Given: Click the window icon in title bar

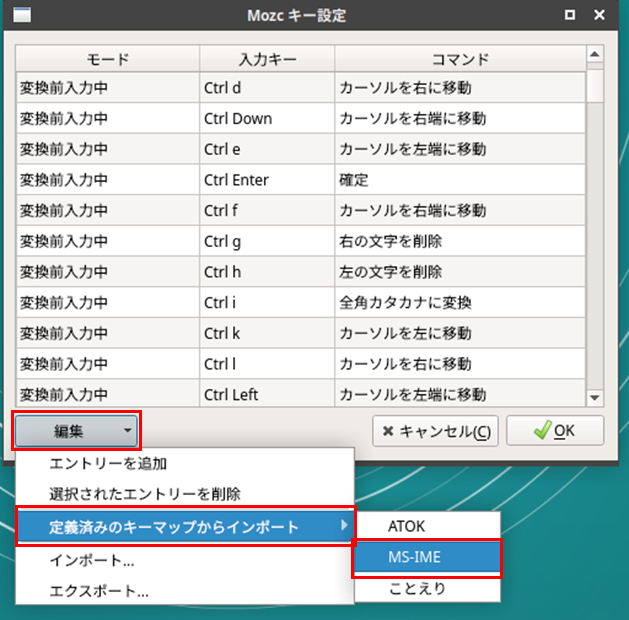Looking at the screenshot, I should [x=22, y=15].
